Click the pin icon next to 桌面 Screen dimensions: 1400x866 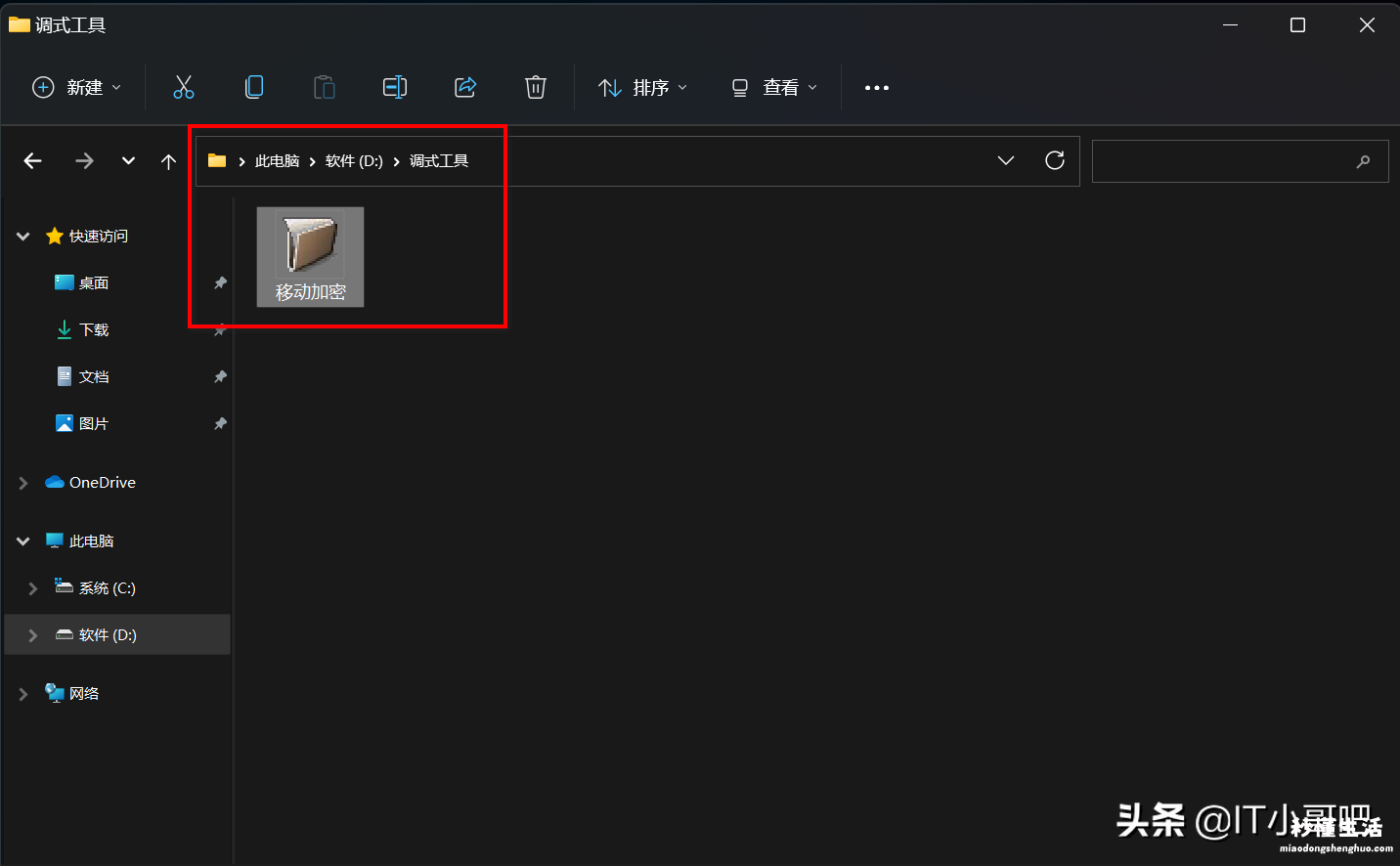220,283
